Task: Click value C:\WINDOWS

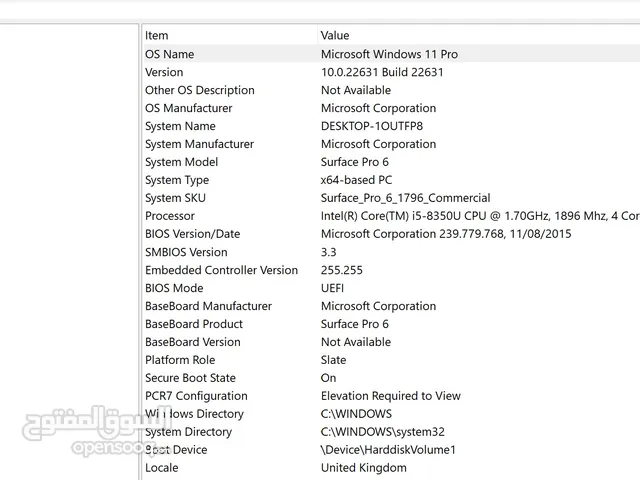Action: 356,413
